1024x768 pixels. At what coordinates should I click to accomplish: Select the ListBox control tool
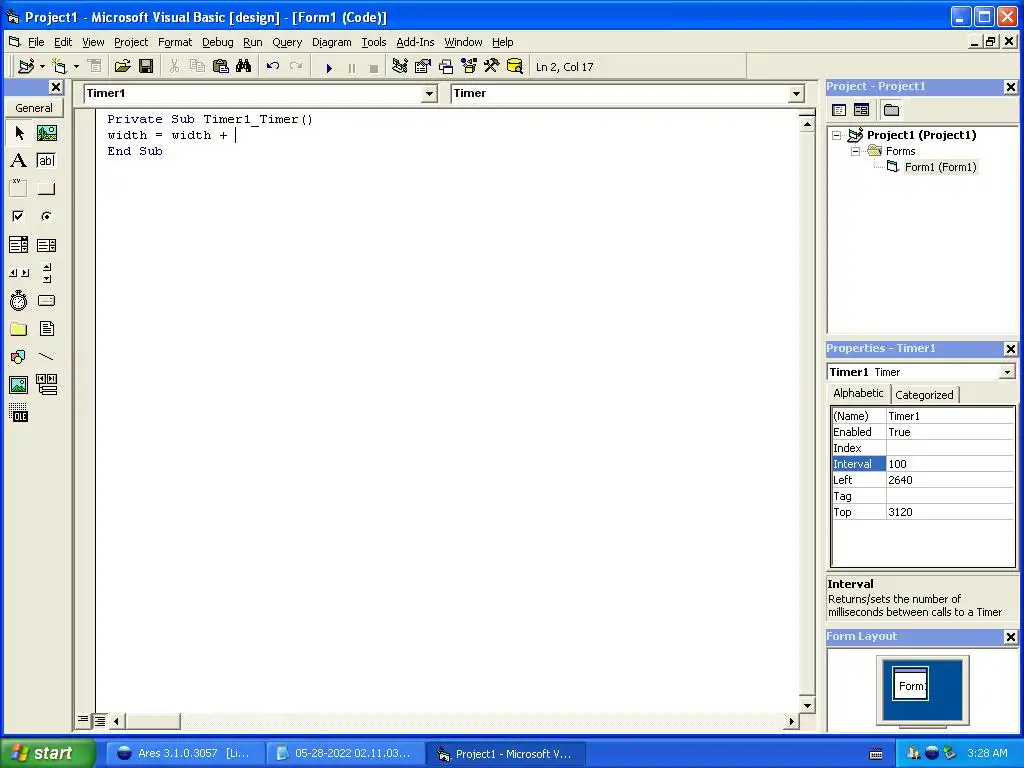(46, 245)
